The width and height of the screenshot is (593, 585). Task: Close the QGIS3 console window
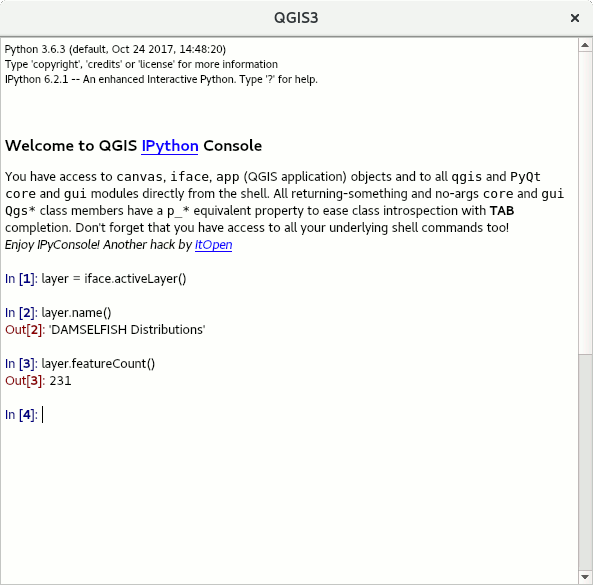(x=574, y=18)
